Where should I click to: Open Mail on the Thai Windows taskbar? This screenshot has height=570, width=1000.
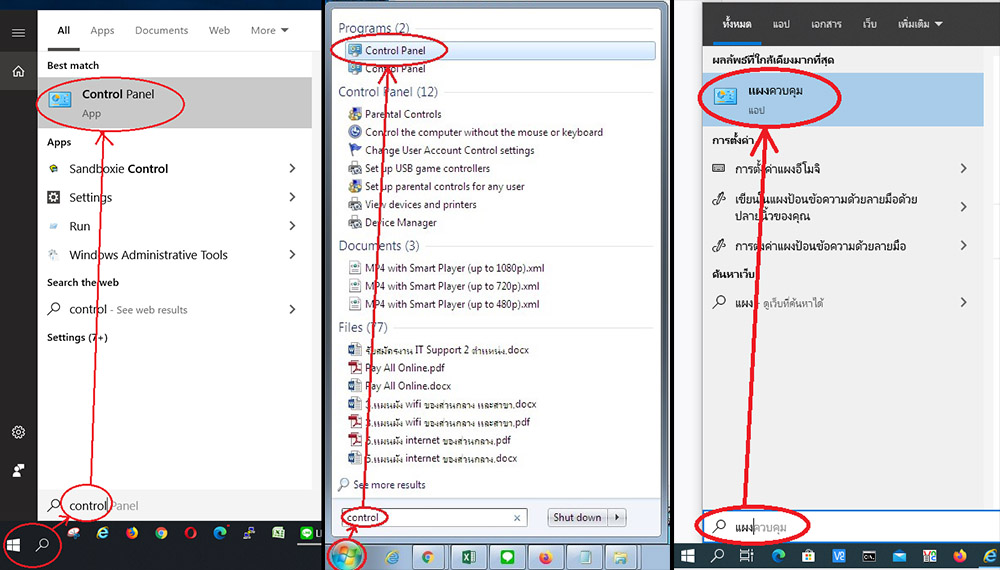899,556
